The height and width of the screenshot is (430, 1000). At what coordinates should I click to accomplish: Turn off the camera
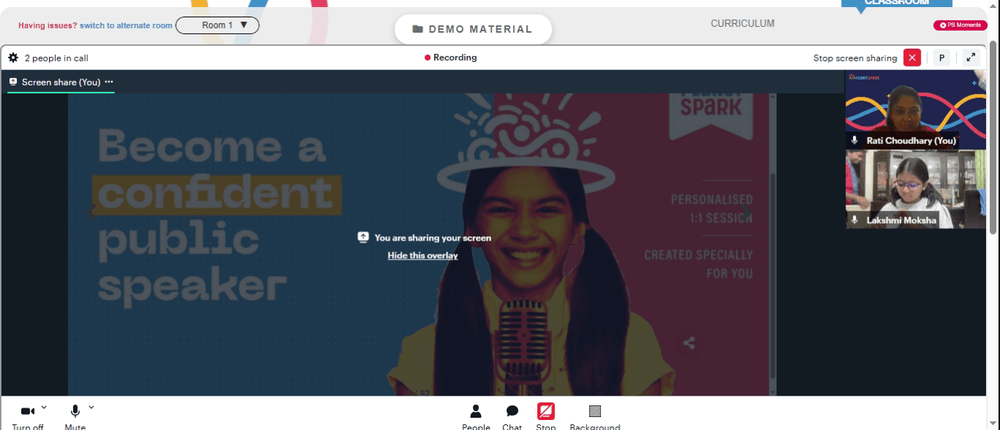pos(27,418)
